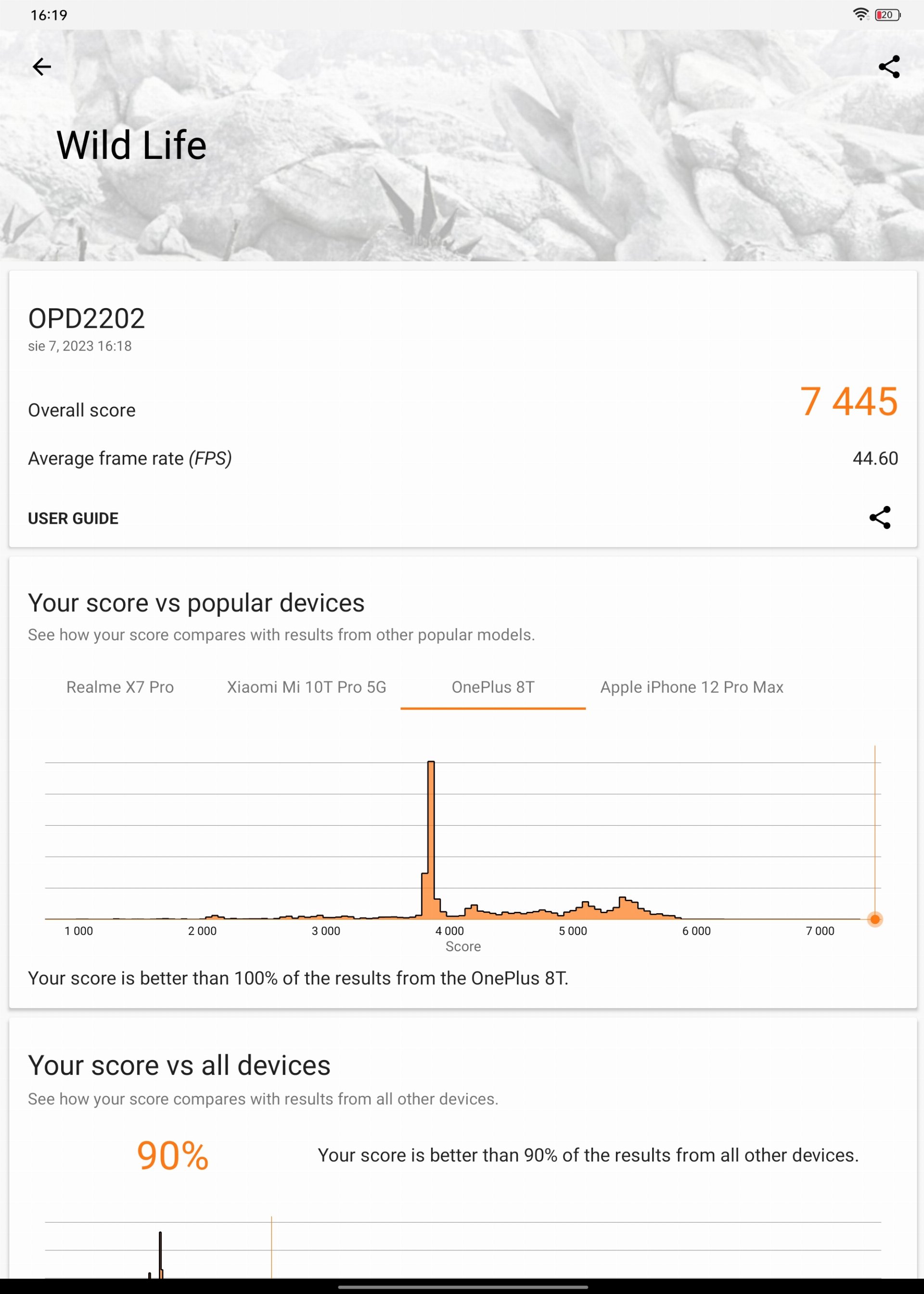The width and height of the screenshot is (924, 1294).
Task: Tap the Wild Life title
Action: tap(131, 146)
